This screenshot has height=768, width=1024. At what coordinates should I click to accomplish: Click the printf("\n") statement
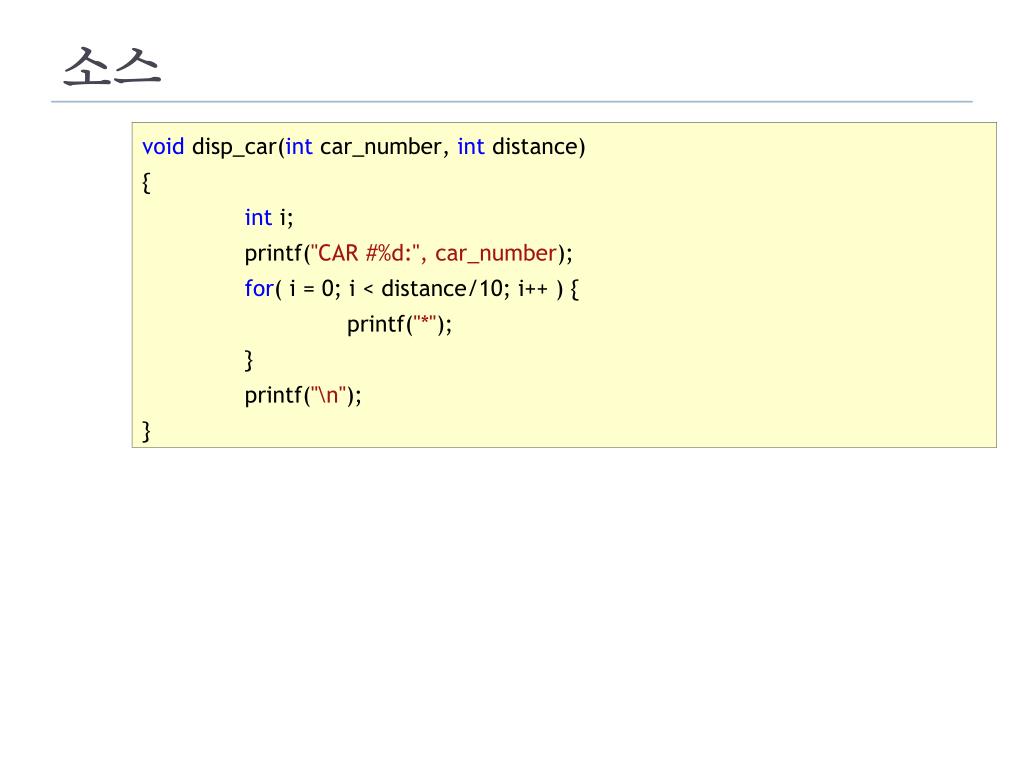(303, 396)
